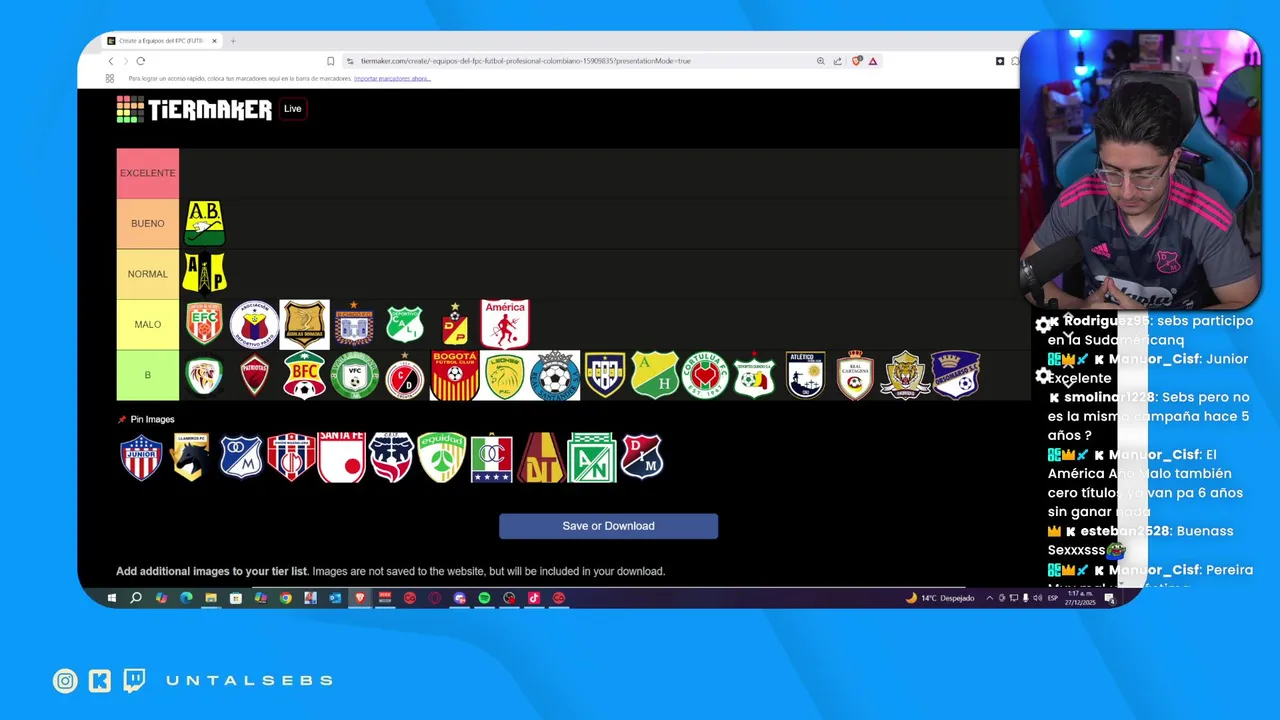The height and width of the screenshot is (720, 1280).
Task: Select the Deportes Quindío crest
Action: pos(755,375)
